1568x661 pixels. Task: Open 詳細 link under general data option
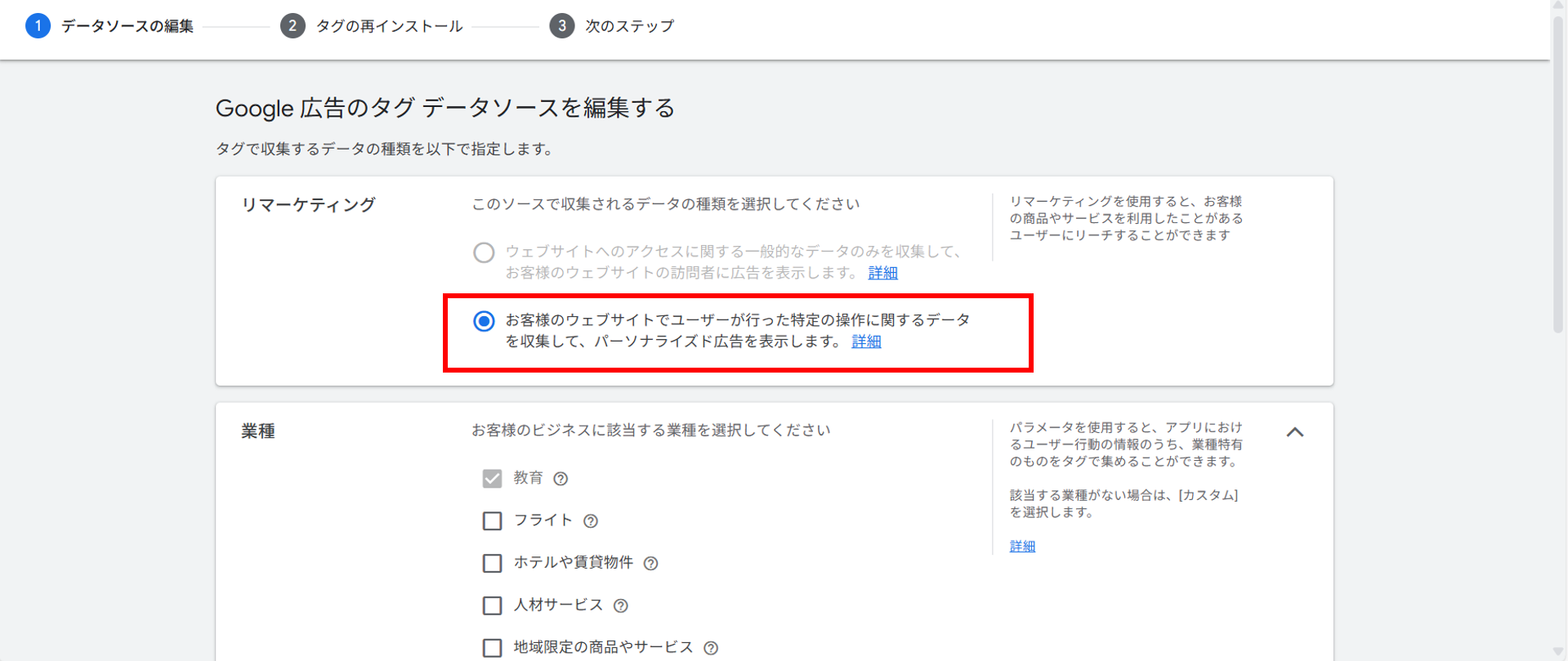(x=882, y=273)
